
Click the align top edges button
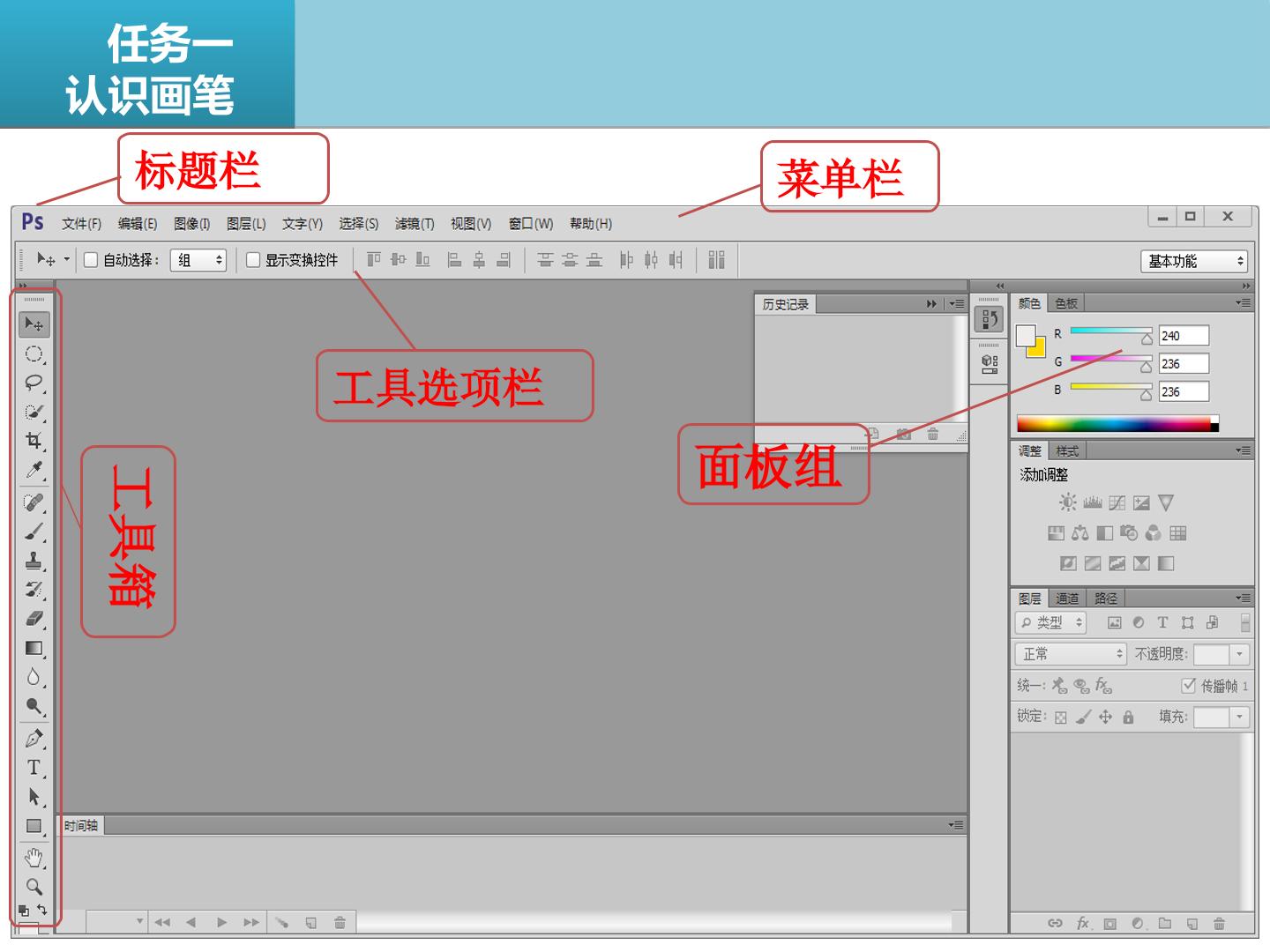tap(374, 259)
